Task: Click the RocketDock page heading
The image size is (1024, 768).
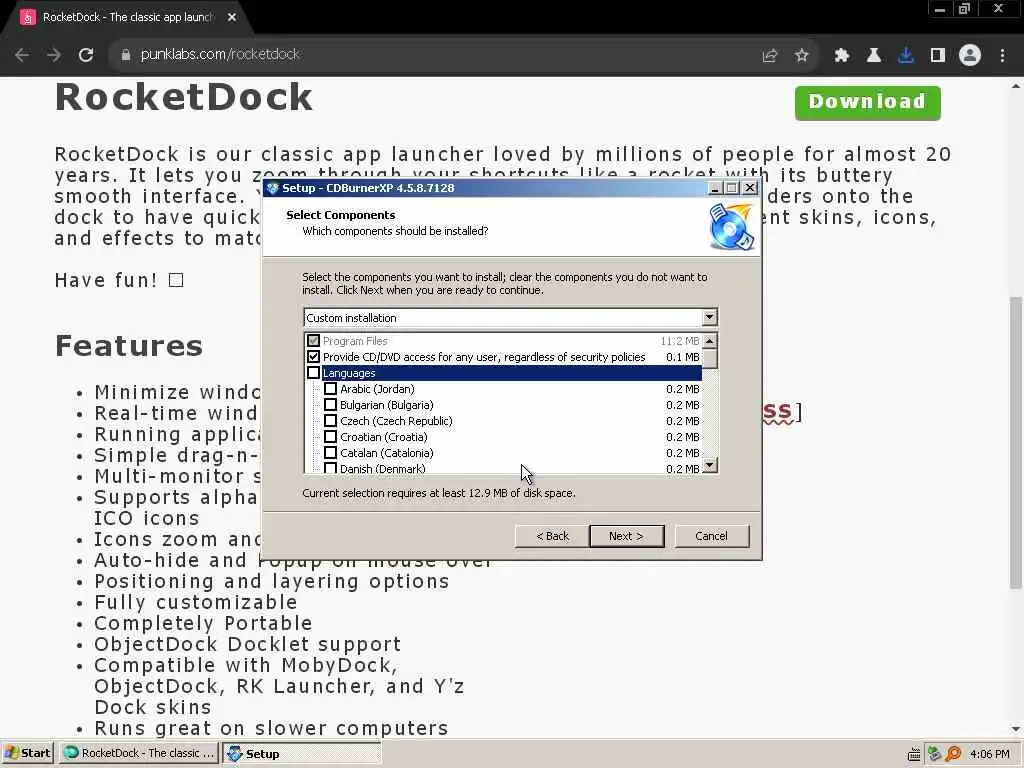Action: (184, 97)
